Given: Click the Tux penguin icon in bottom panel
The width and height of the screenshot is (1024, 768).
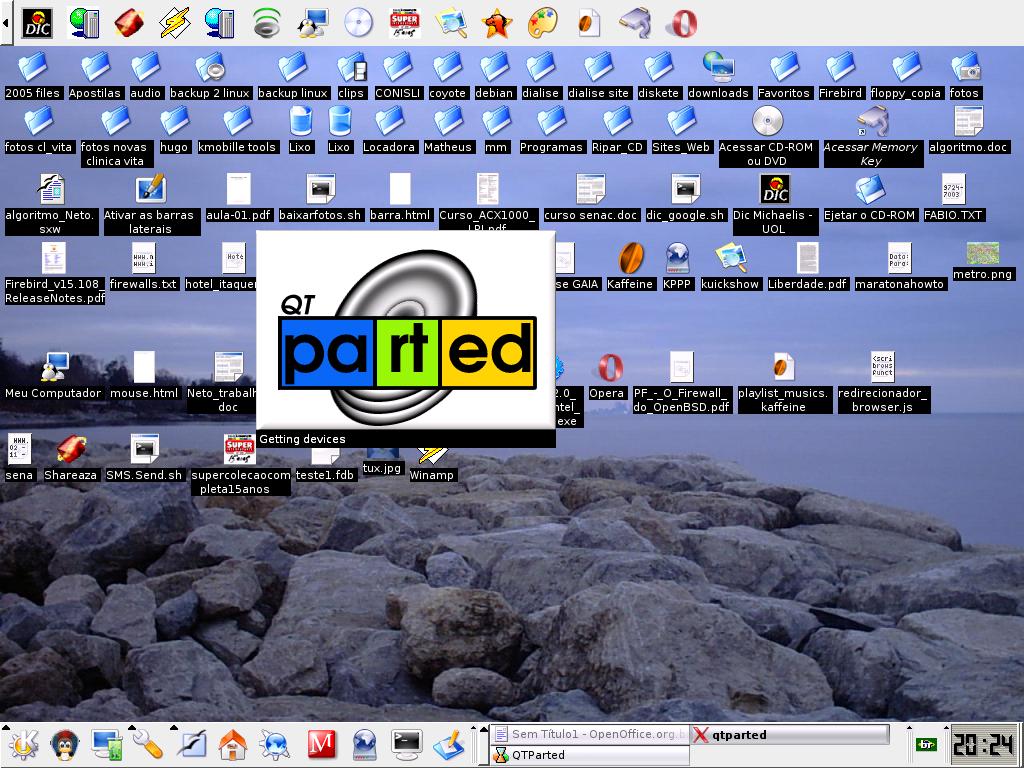Looking at the screenshot, I should click(x=65, y=745).
